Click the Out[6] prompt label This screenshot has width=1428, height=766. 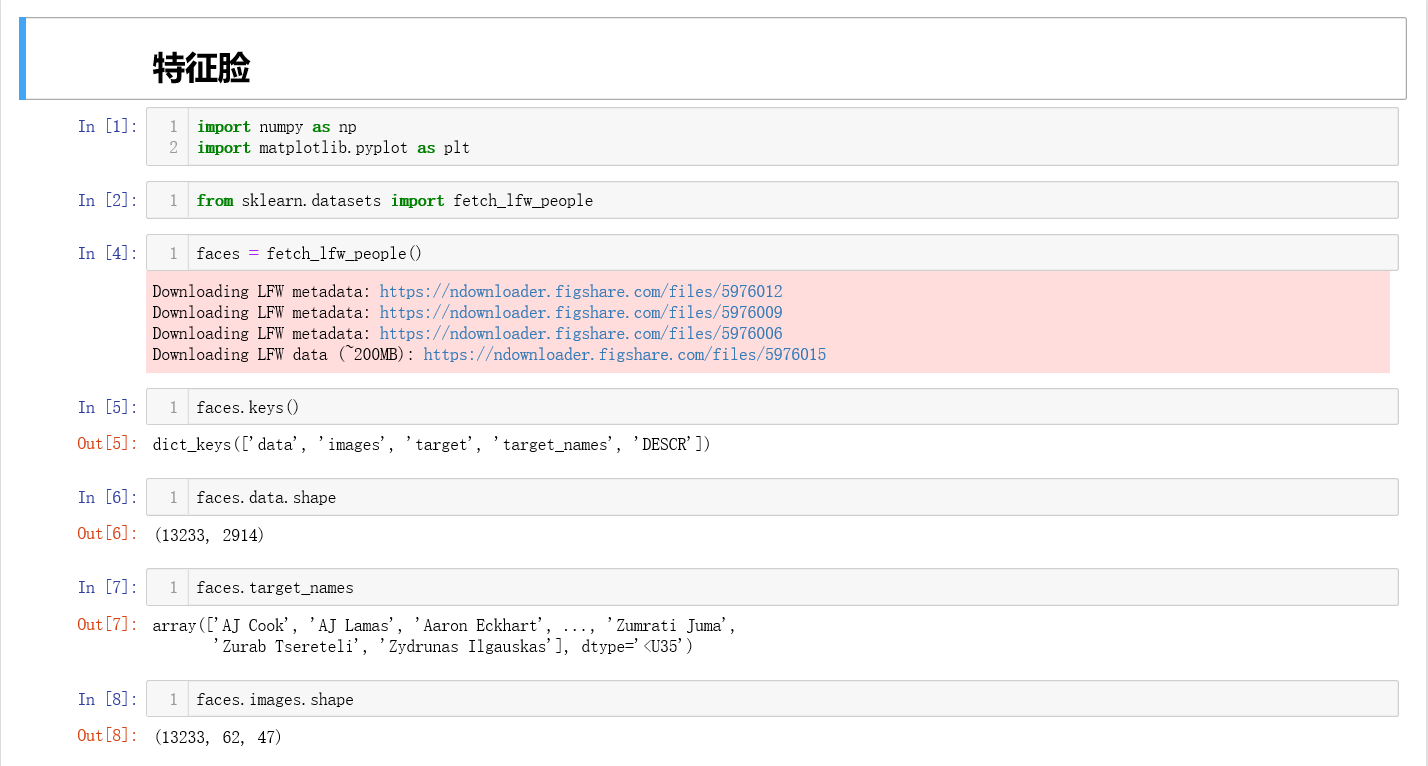tap(108, 533)
